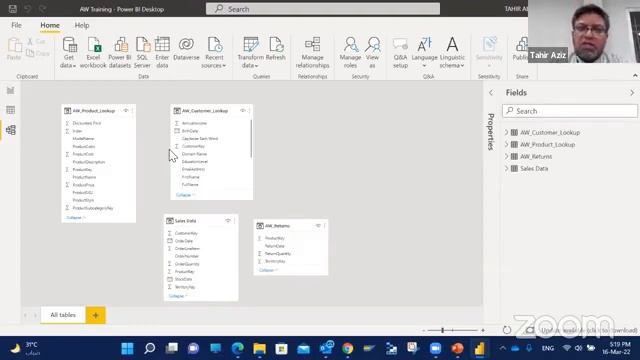Open the Get data menu
The height and width of the screenshot is (360, 640).
69,53
